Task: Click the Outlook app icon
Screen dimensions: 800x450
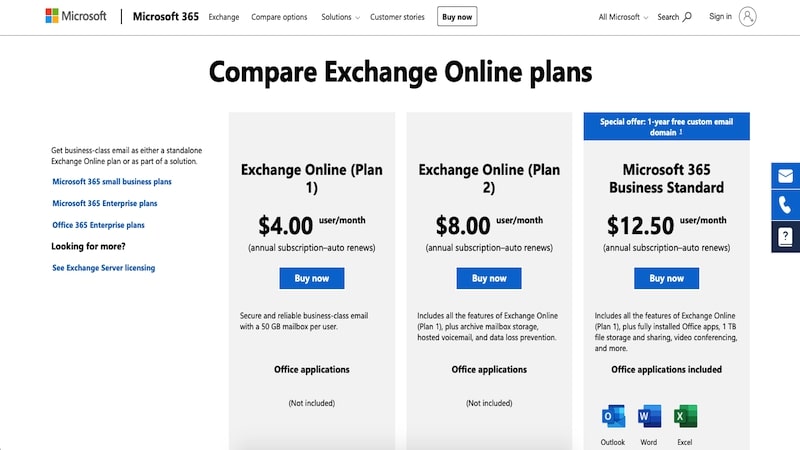Action: 613,416
